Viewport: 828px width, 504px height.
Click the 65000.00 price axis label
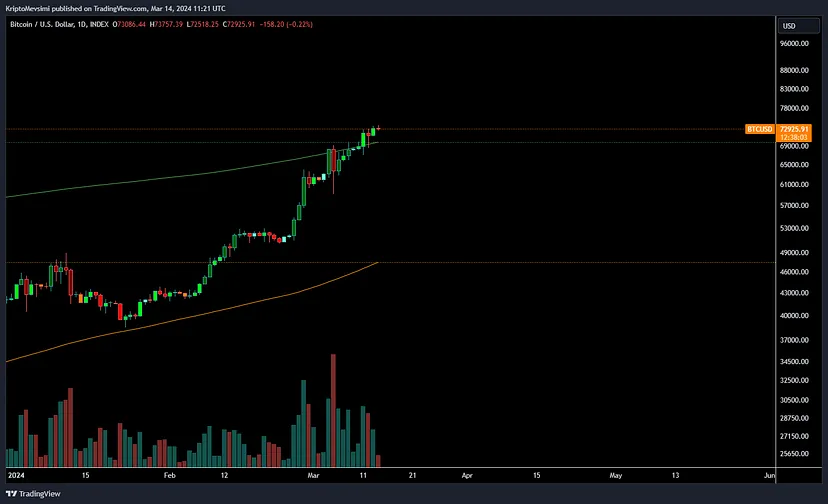point(794,164)
